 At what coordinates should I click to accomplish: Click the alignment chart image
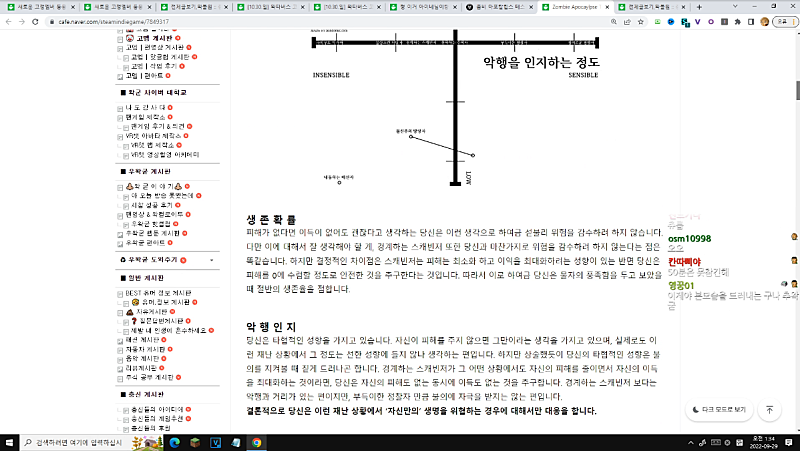click(x=455, y=108)
